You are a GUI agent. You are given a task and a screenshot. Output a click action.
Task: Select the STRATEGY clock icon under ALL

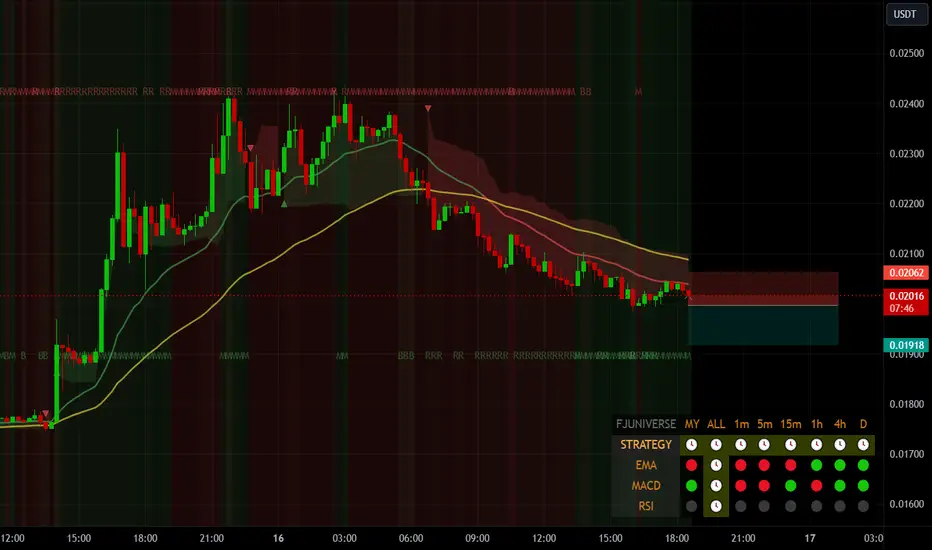(716, 445)
